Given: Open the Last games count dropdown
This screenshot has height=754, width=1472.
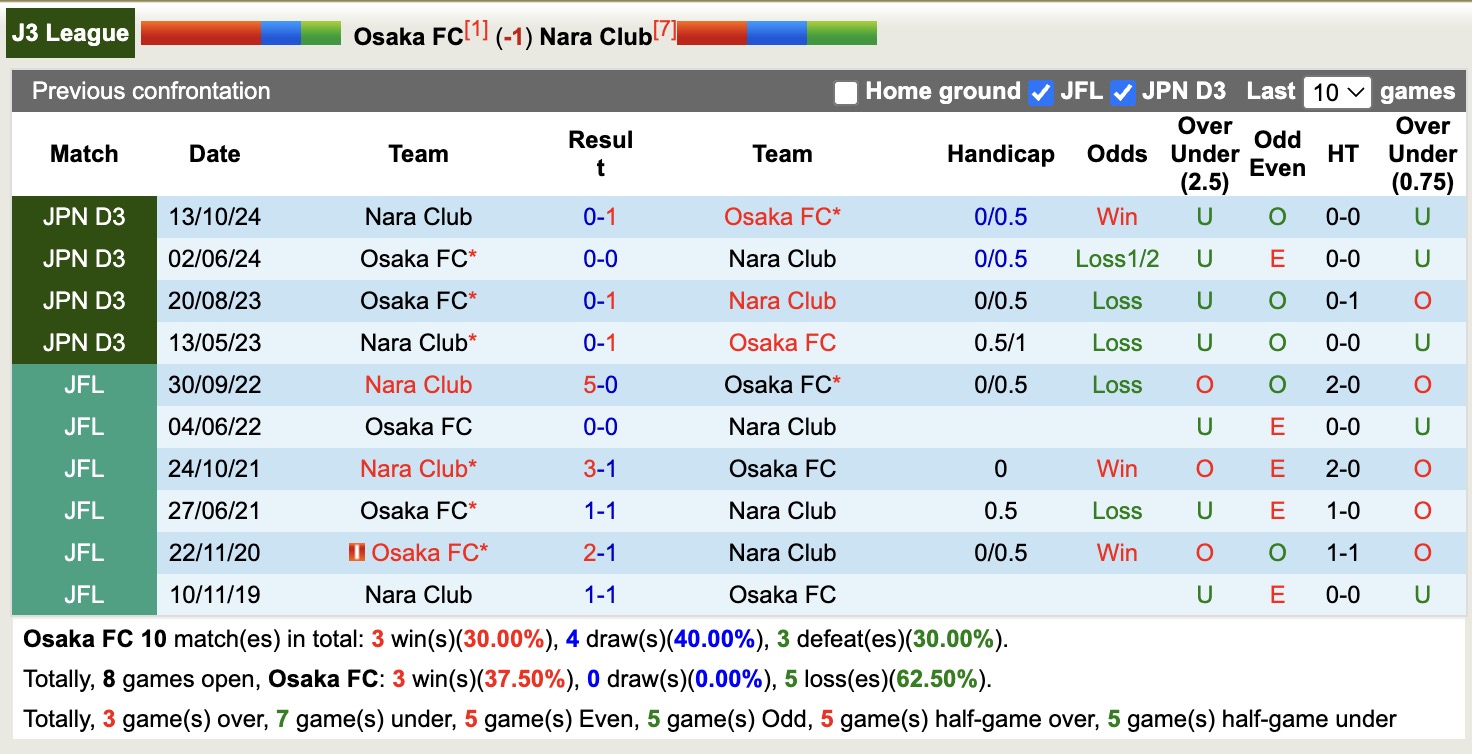Looking at the screenshot, I should pyautogui.click(x=1337, y=91).
